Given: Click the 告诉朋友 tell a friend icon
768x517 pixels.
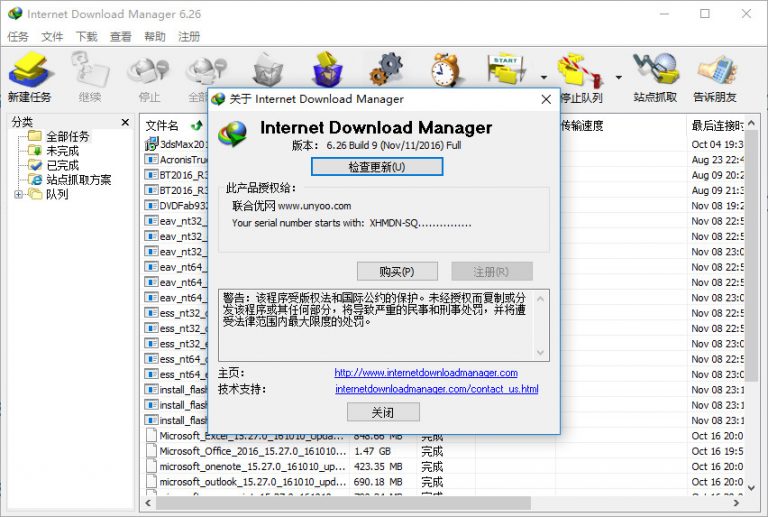Looking at the screenshot, I should (x=715, y=77).
